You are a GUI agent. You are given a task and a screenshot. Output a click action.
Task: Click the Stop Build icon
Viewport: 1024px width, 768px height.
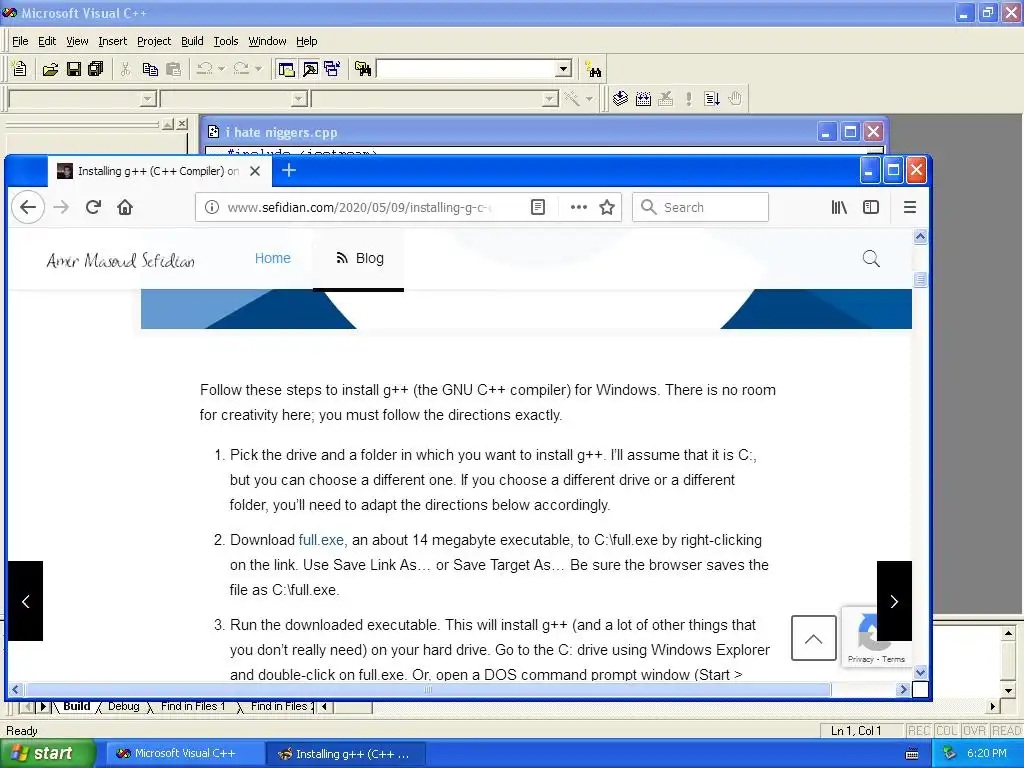click(665, 99)
